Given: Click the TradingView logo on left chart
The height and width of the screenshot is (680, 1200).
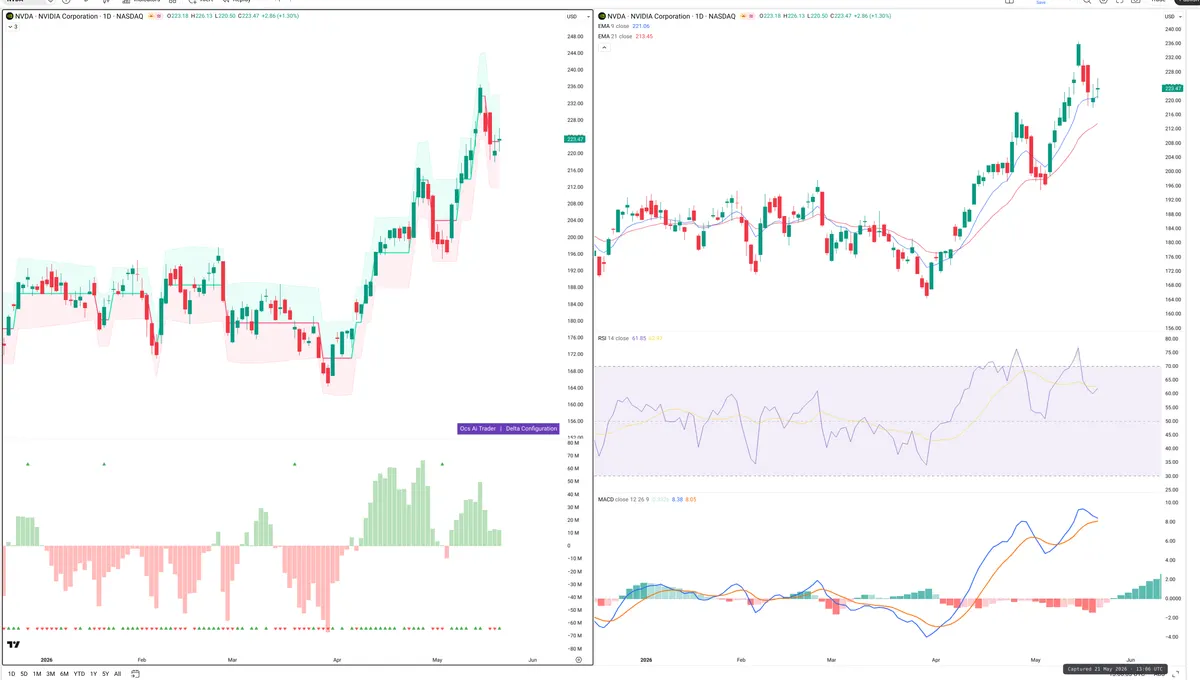Looking at the screenshot, I should (x=14, y=645).
